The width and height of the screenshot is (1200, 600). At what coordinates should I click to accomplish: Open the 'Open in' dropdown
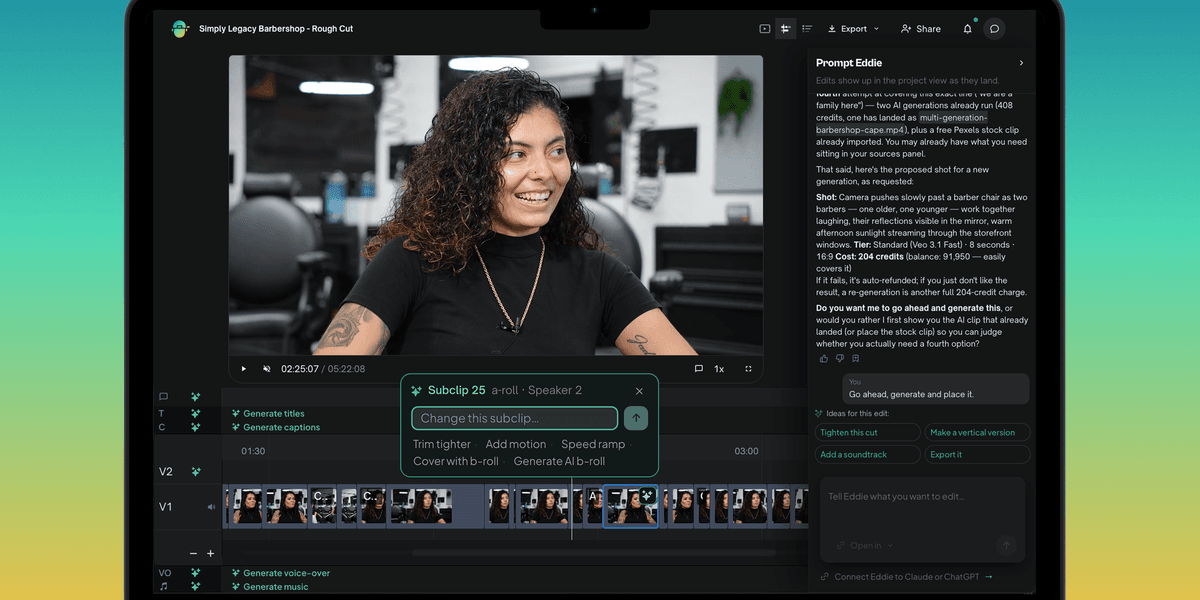tap(864, 546)
